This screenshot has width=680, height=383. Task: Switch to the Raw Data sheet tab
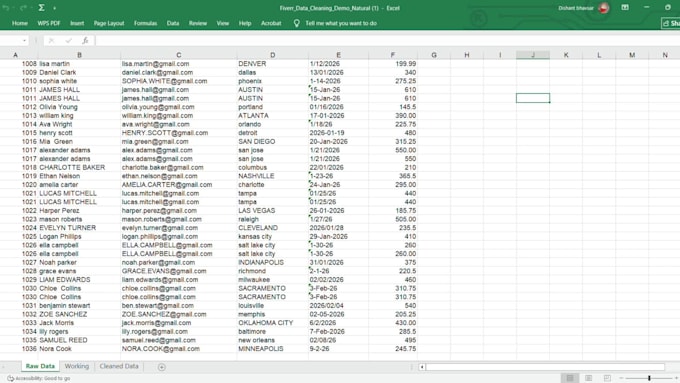(x=40, y=366)
